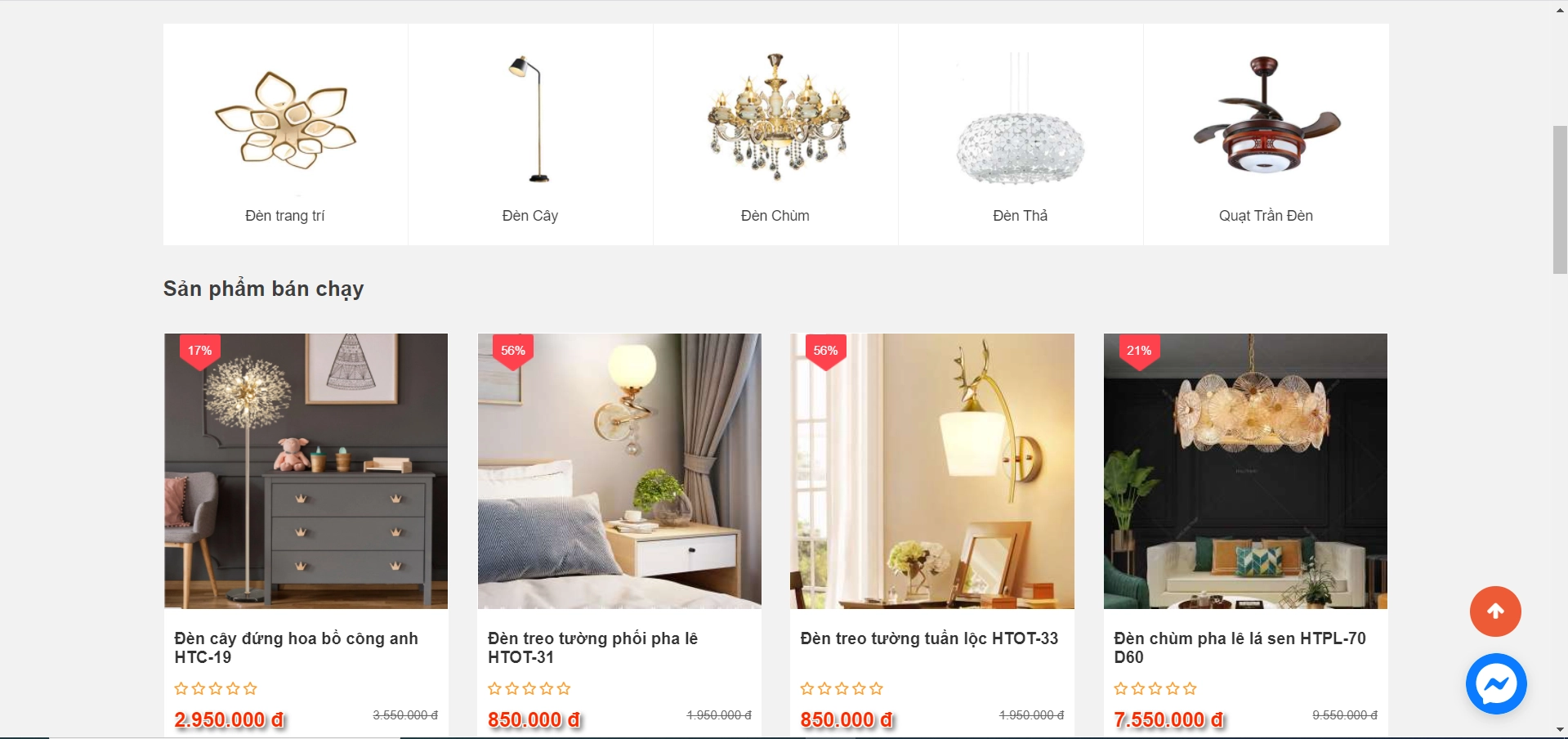Open Đèn chùm pha lê lá sen HTPL-70 link
Image resolution: width=1568 pixels, height=739 pixels.
(x=1240, y=647)
